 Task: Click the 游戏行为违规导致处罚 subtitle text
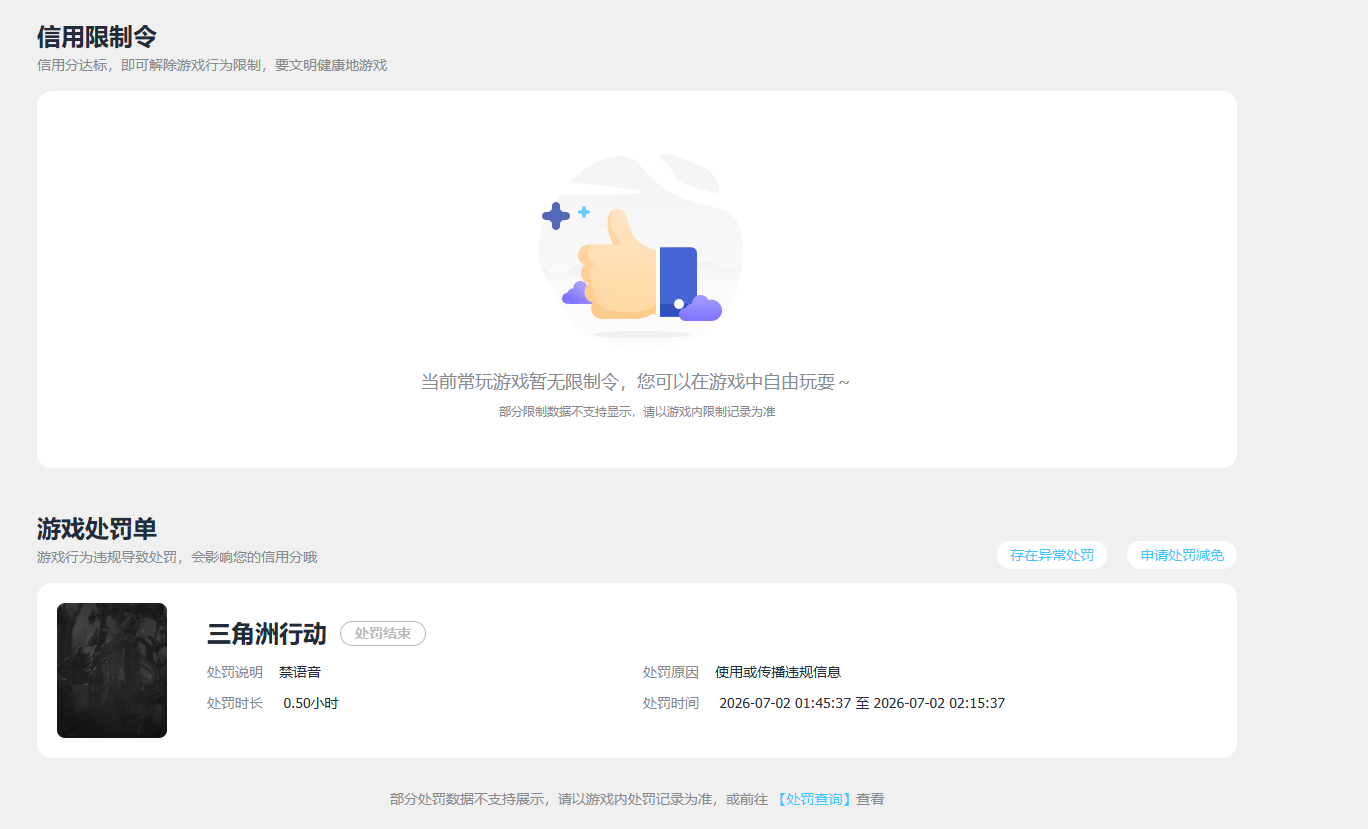(x=177, y=556)
